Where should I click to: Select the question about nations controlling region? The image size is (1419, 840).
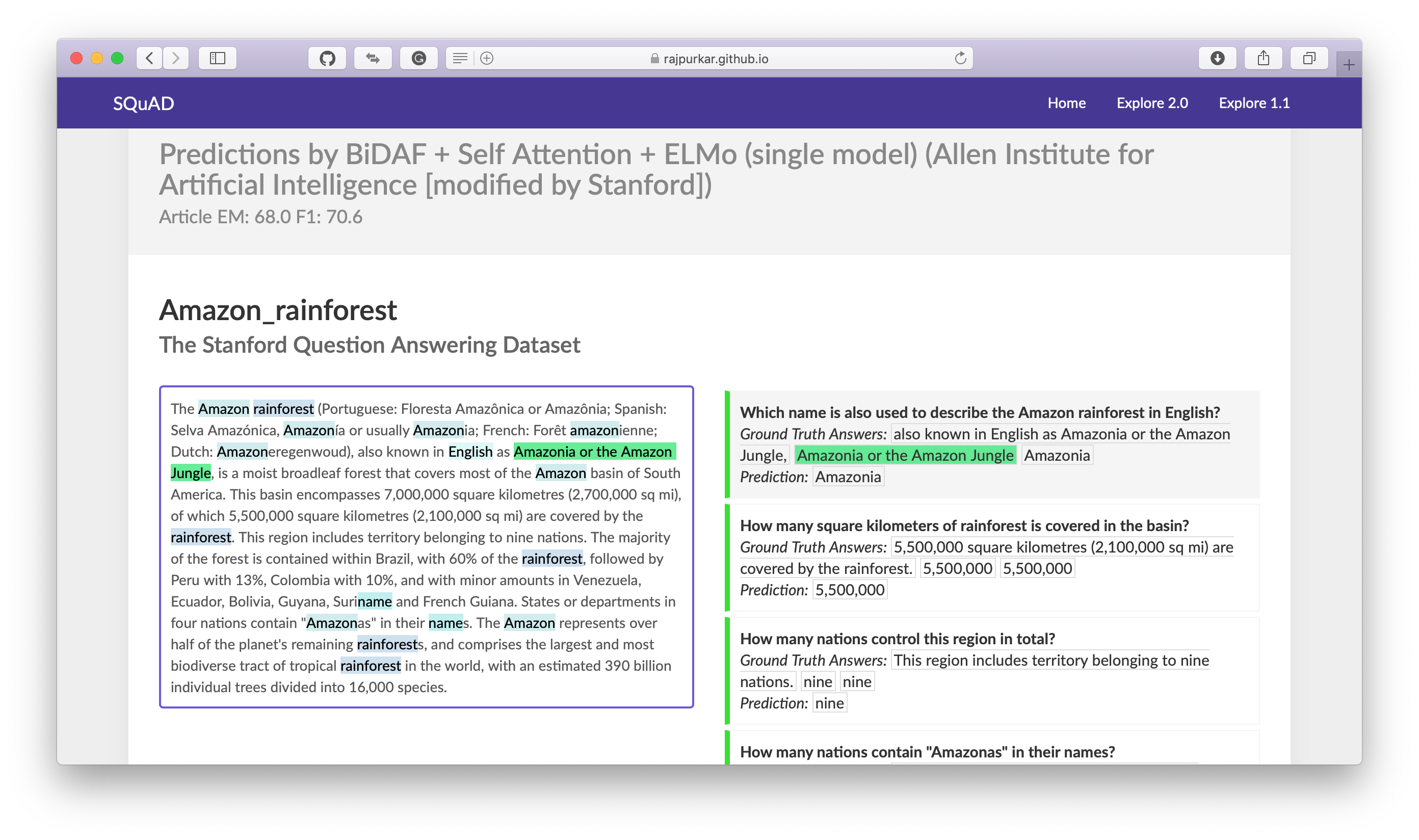point(897,639)
